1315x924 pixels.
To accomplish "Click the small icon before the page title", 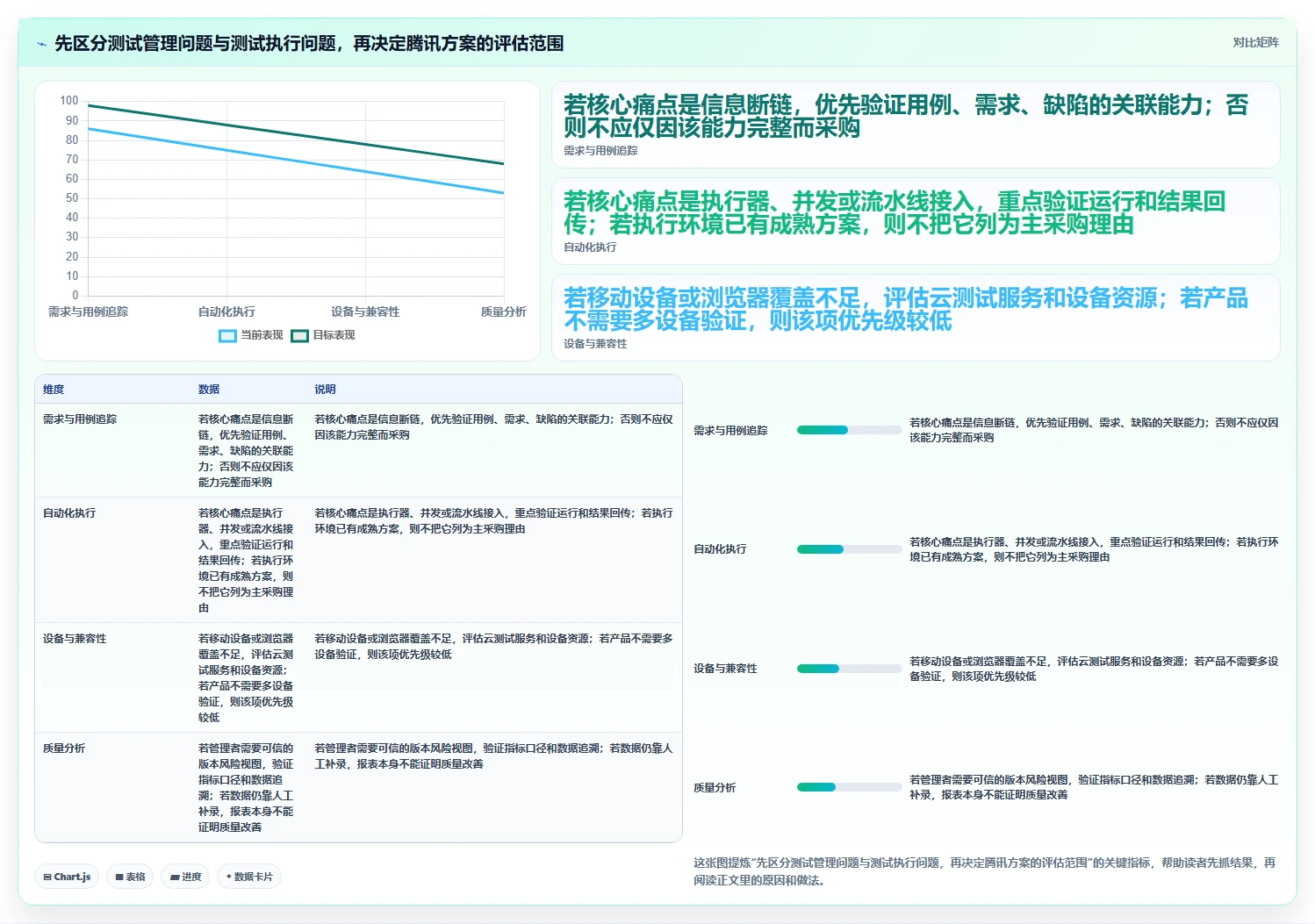I will click(41, 44).
